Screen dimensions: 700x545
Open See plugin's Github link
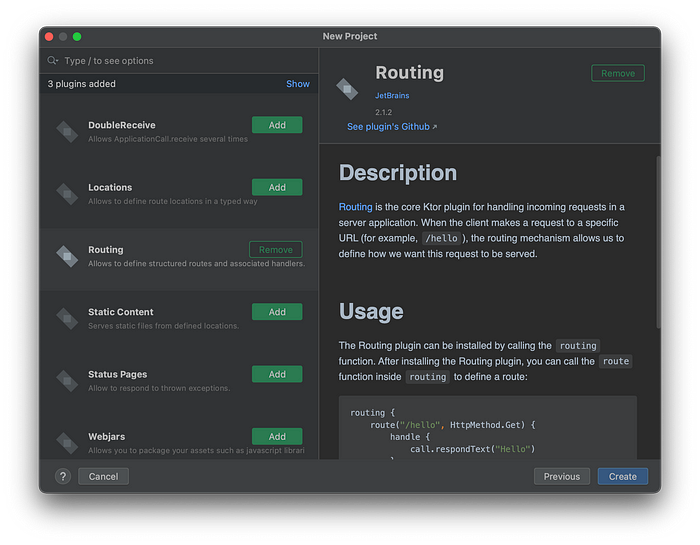click(392, 127)
